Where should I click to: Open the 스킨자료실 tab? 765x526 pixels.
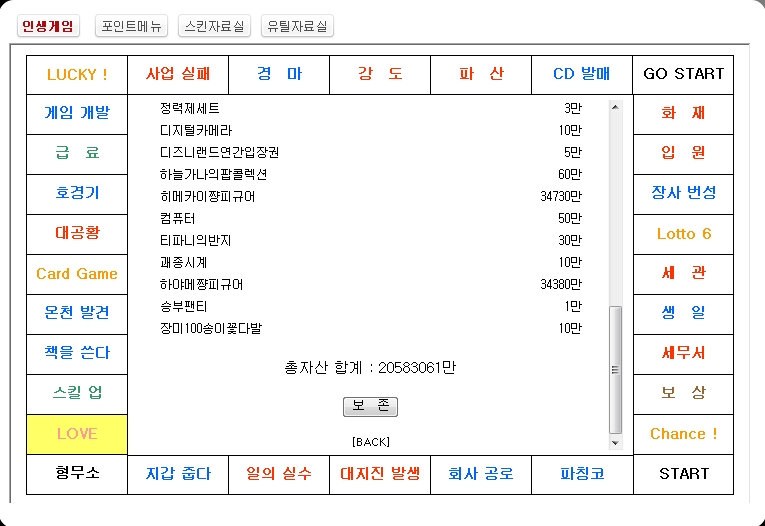pyautogui.click(x=214, y=27)
